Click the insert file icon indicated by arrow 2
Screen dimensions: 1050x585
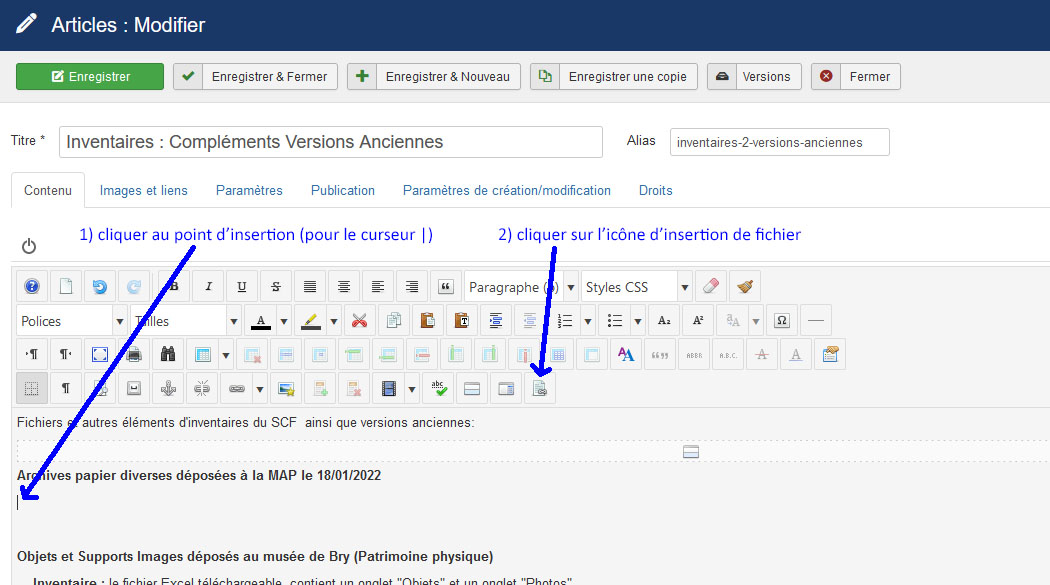540,388
